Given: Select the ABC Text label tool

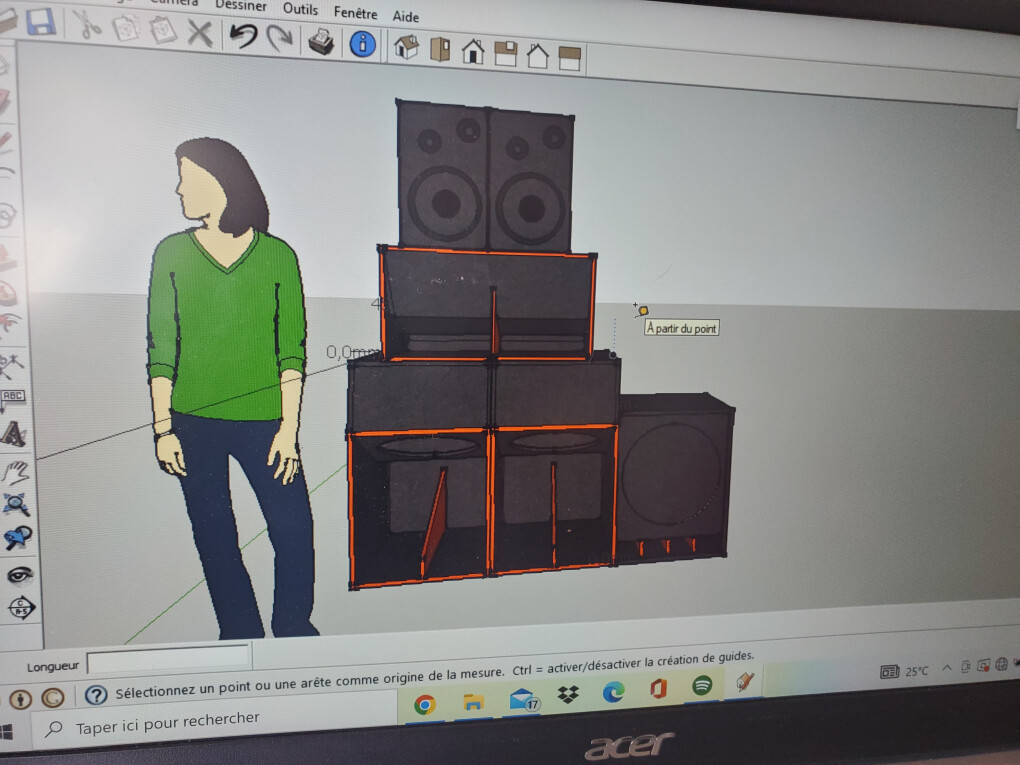Looking at the screenshot, I should coord(12,399).
